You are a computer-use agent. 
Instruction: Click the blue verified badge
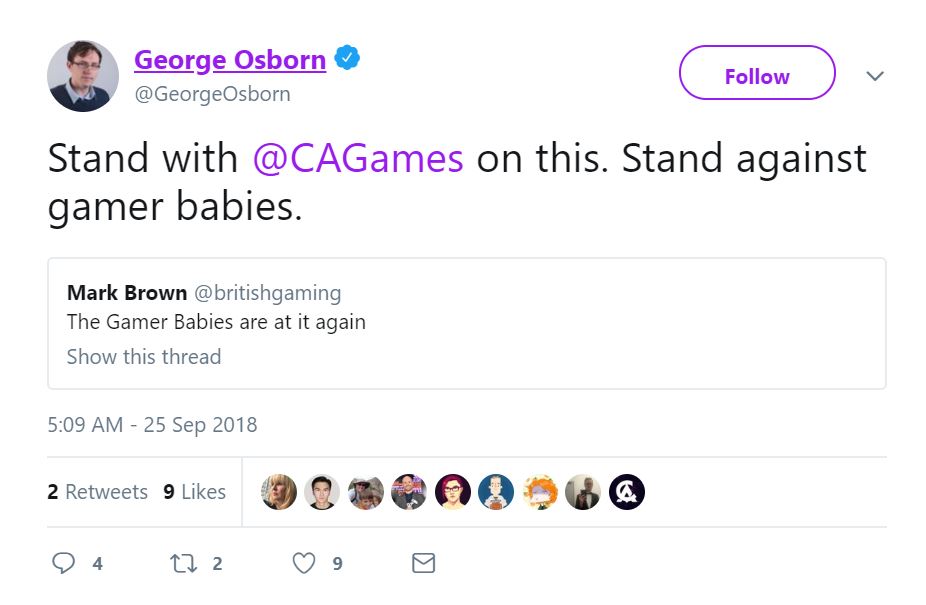tap(347, 59)
